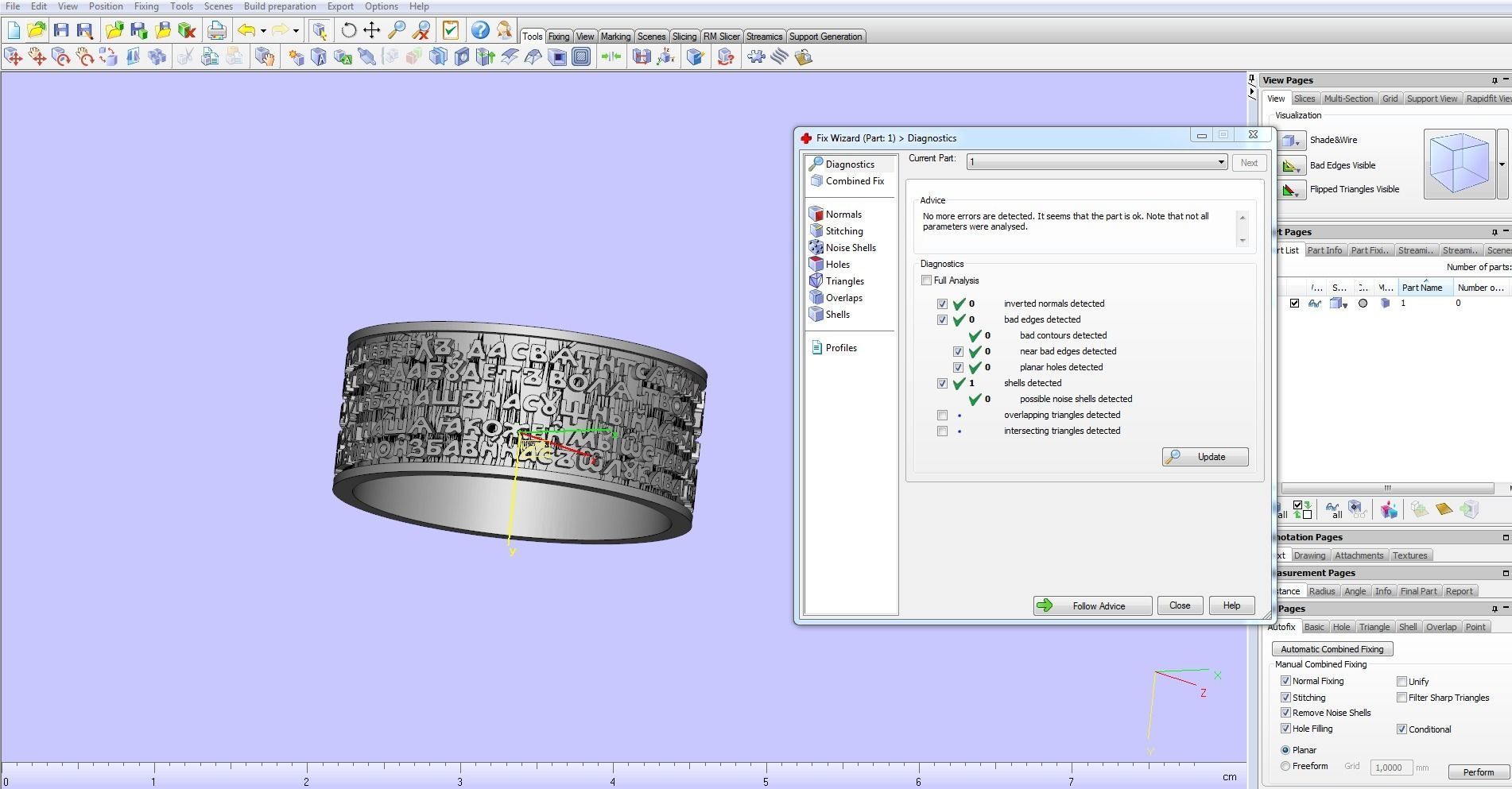Open the Shade&Wire visualization dropdown
Screen dimensions: 1512x789
(1292, 141)
